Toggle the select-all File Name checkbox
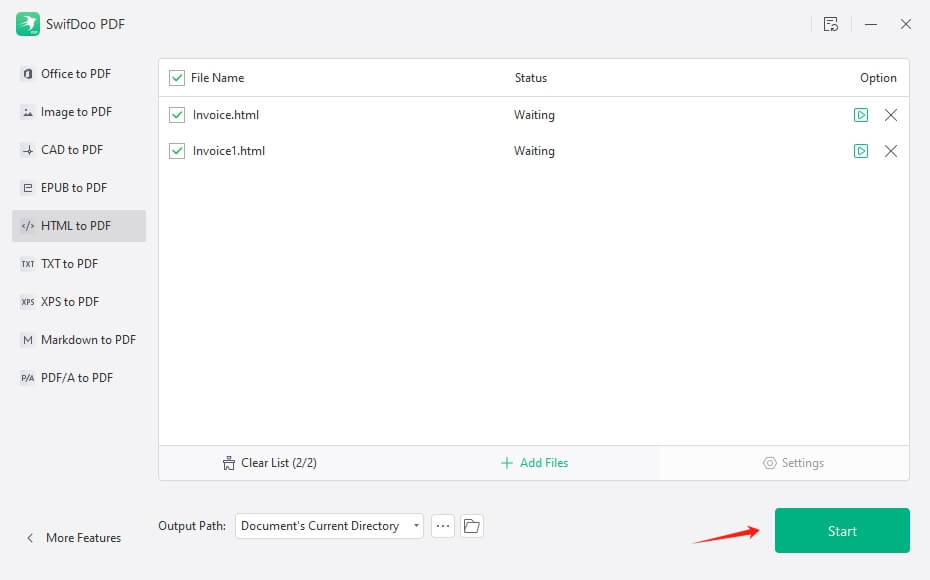 177,78
